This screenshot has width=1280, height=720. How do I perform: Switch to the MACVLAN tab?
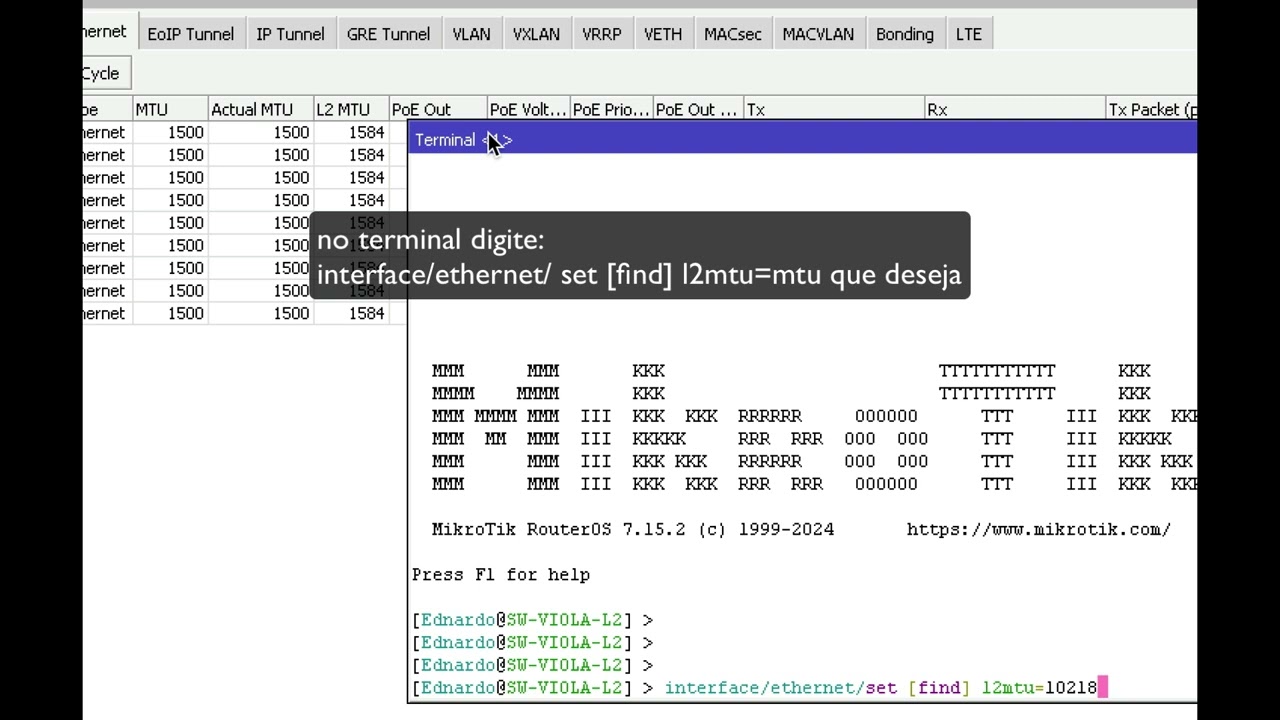818,34
